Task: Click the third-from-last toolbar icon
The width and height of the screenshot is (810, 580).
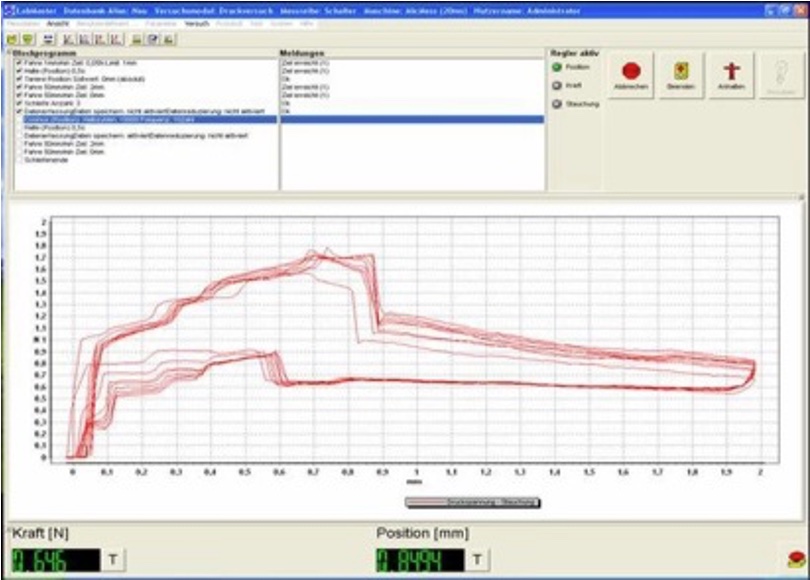Action: pos(136,39)
